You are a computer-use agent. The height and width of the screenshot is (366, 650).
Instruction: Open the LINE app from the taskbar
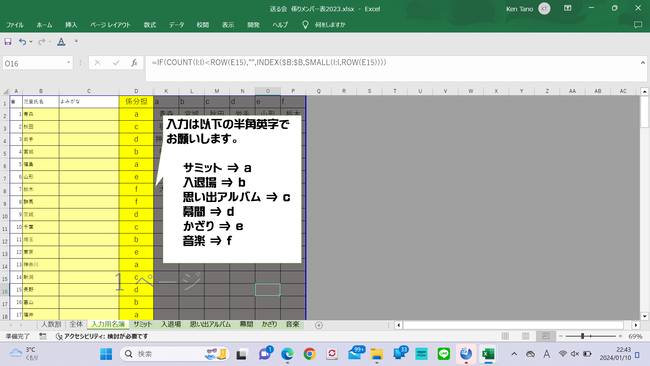pyautogui.click(x=444, y=354)
